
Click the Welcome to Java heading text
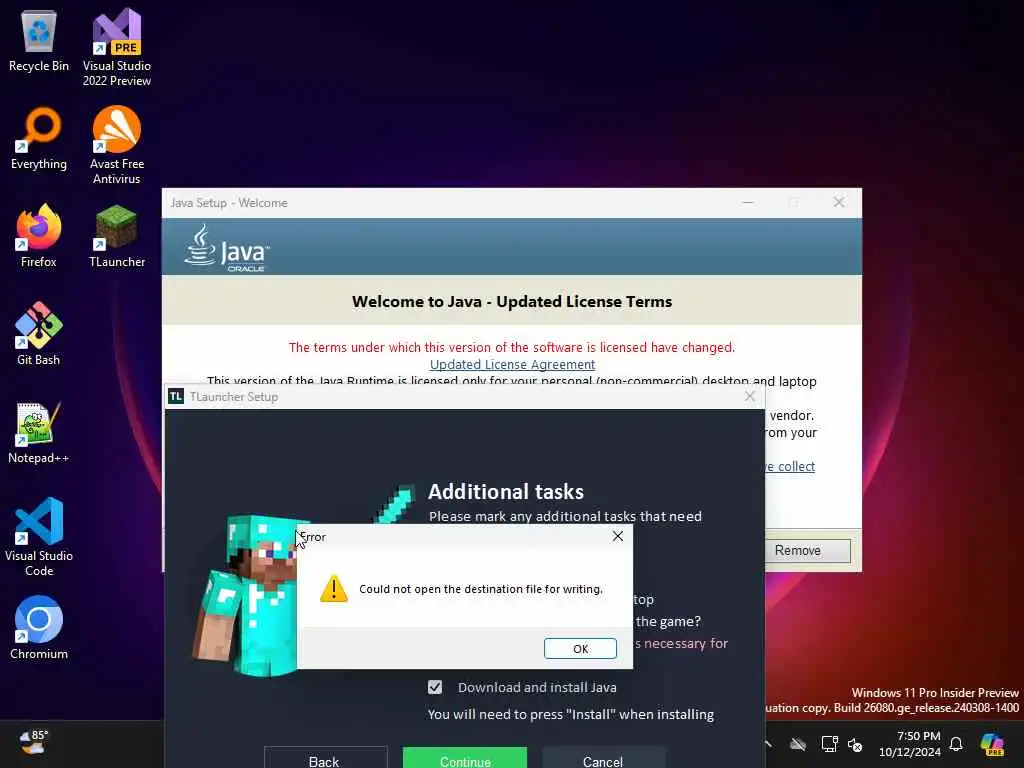pos(512,302)
